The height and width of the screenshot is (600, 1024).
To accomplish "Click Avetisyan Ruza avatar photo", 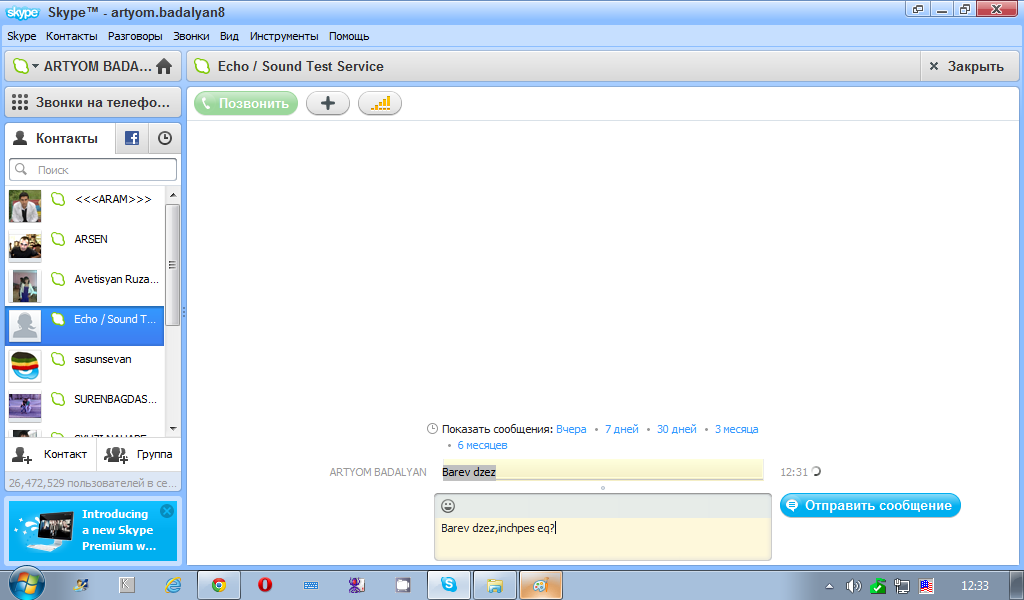I will [x=25, y=286].
